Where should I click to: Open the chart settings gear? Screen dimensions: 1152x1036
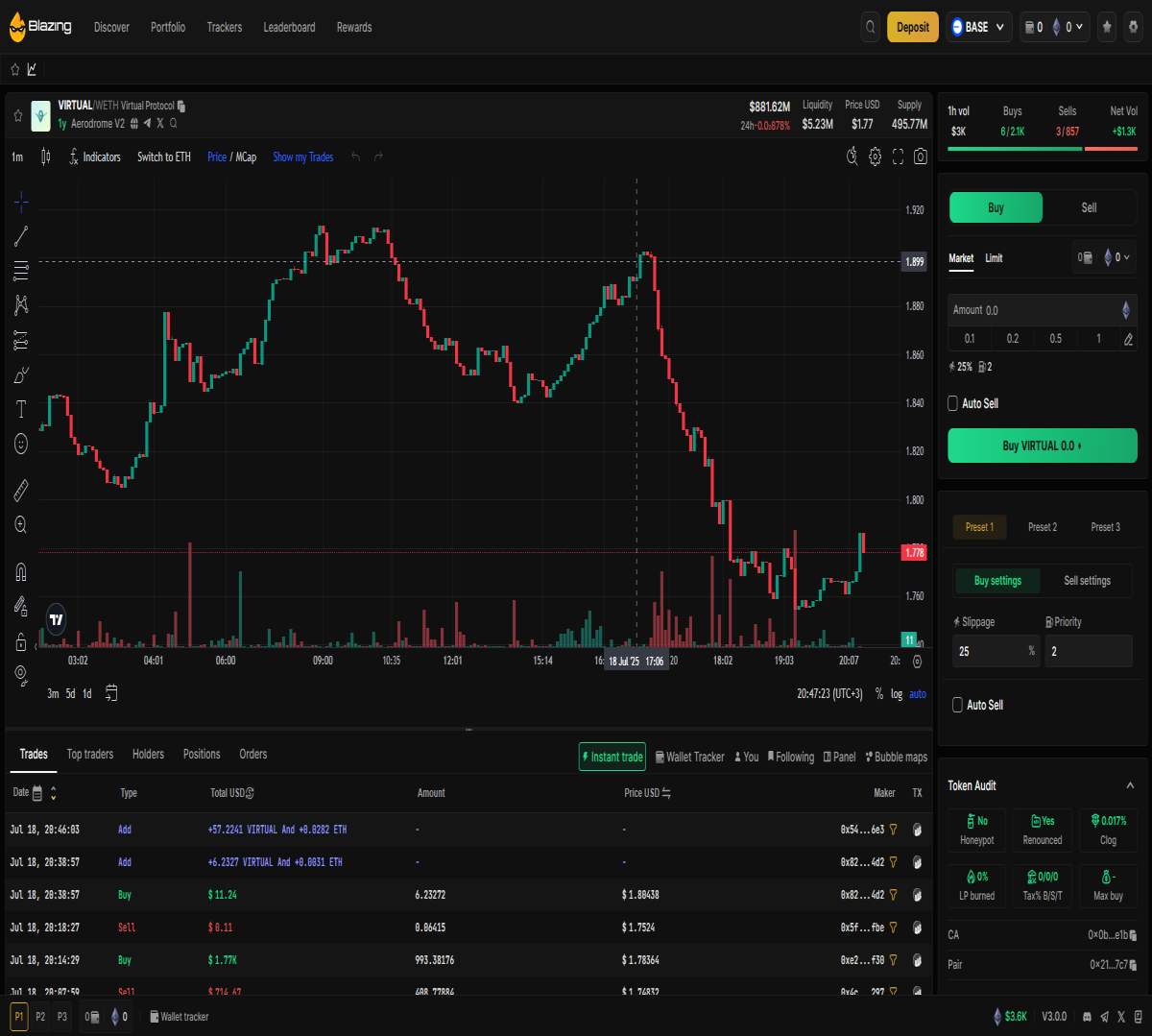(x=875, y=157)
